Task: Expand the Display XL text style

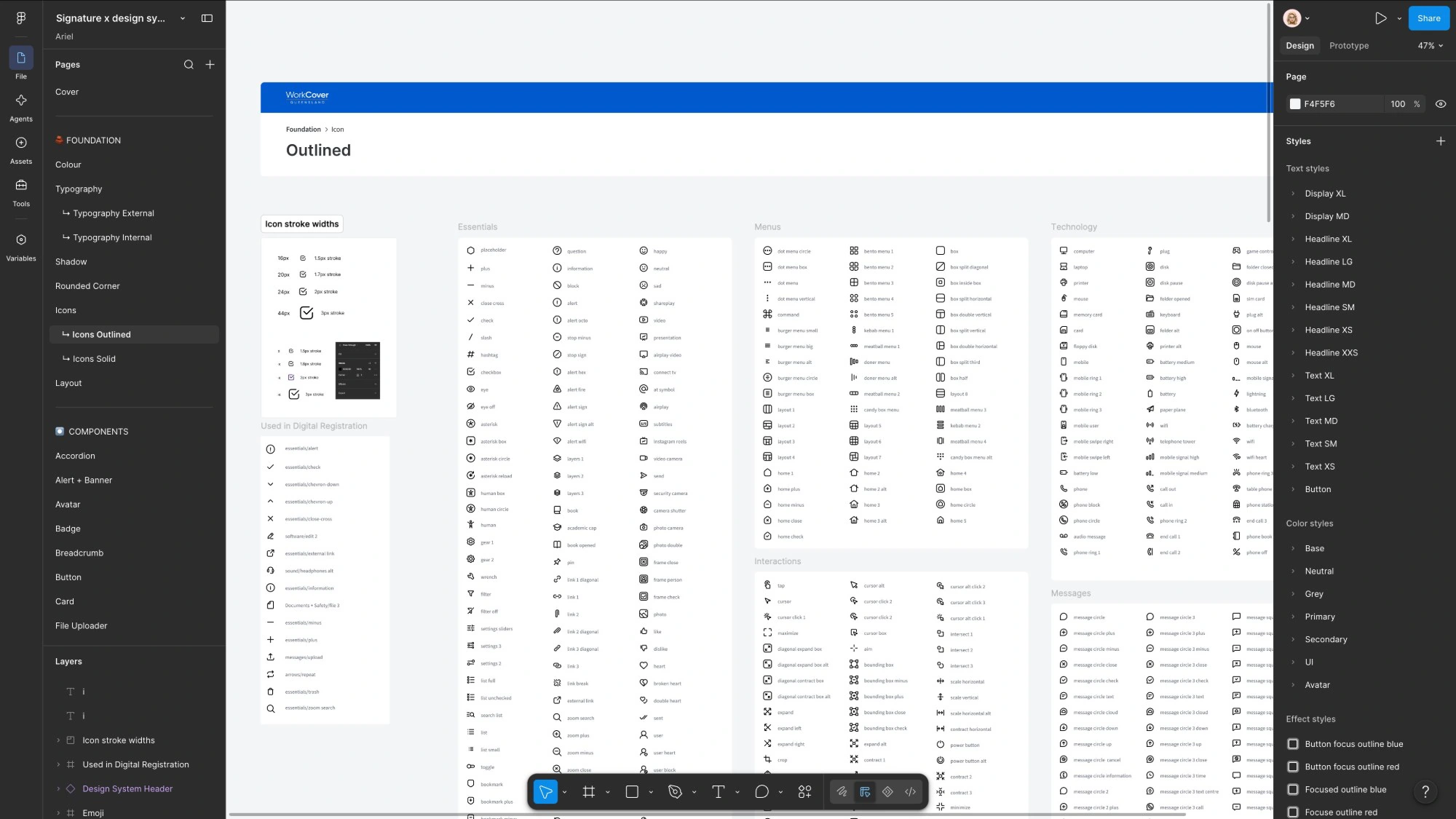Action: (1293, 194)
